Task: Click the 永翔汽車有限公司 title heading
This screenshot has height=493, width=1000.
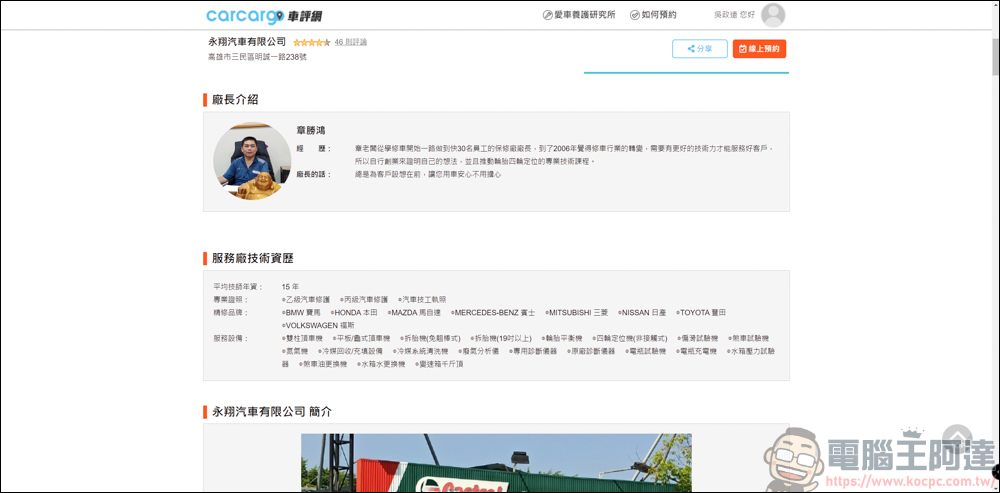Action: pyautogui.click(x=247, y=42)
